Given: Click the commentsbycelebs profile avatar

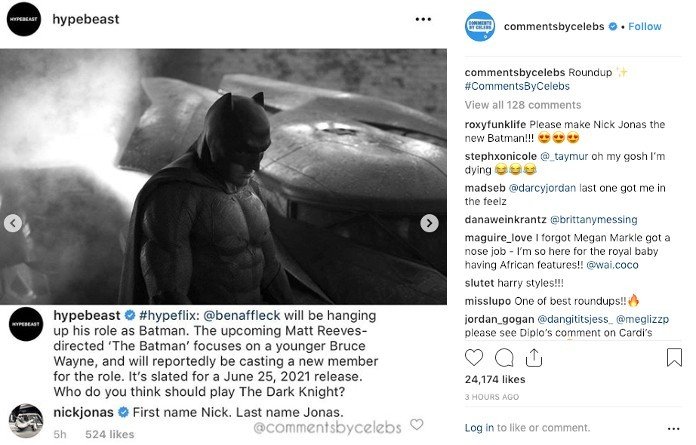Looking at the screenshot, I should [481, 26].
